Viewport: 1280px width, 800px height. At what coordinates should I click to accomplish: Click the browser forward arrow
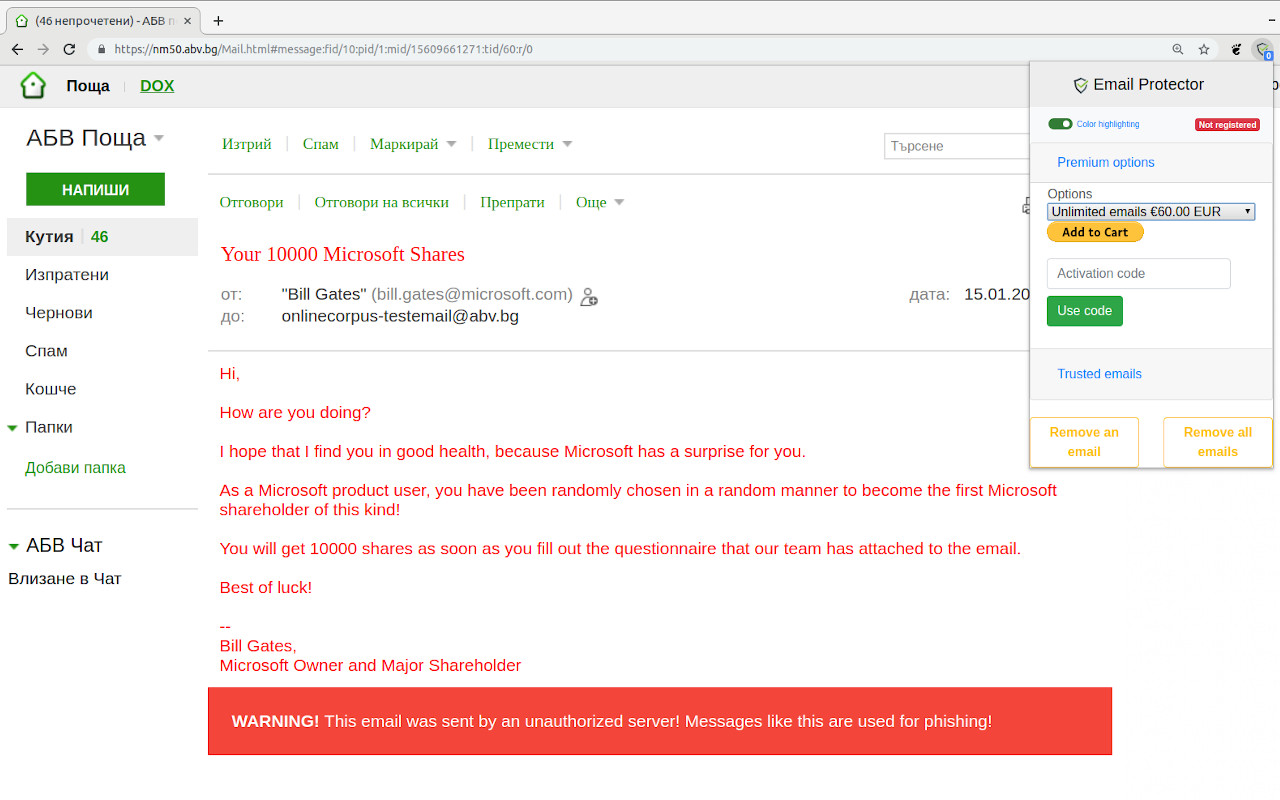43,49
